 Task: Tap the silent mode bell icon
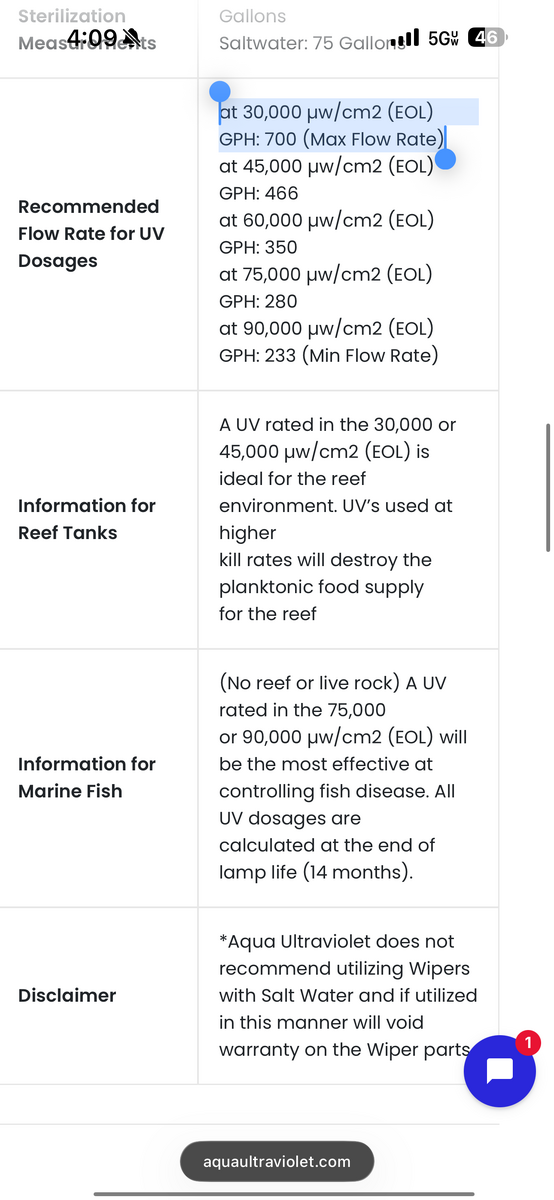pyautogui.click(x=131, y=38)
